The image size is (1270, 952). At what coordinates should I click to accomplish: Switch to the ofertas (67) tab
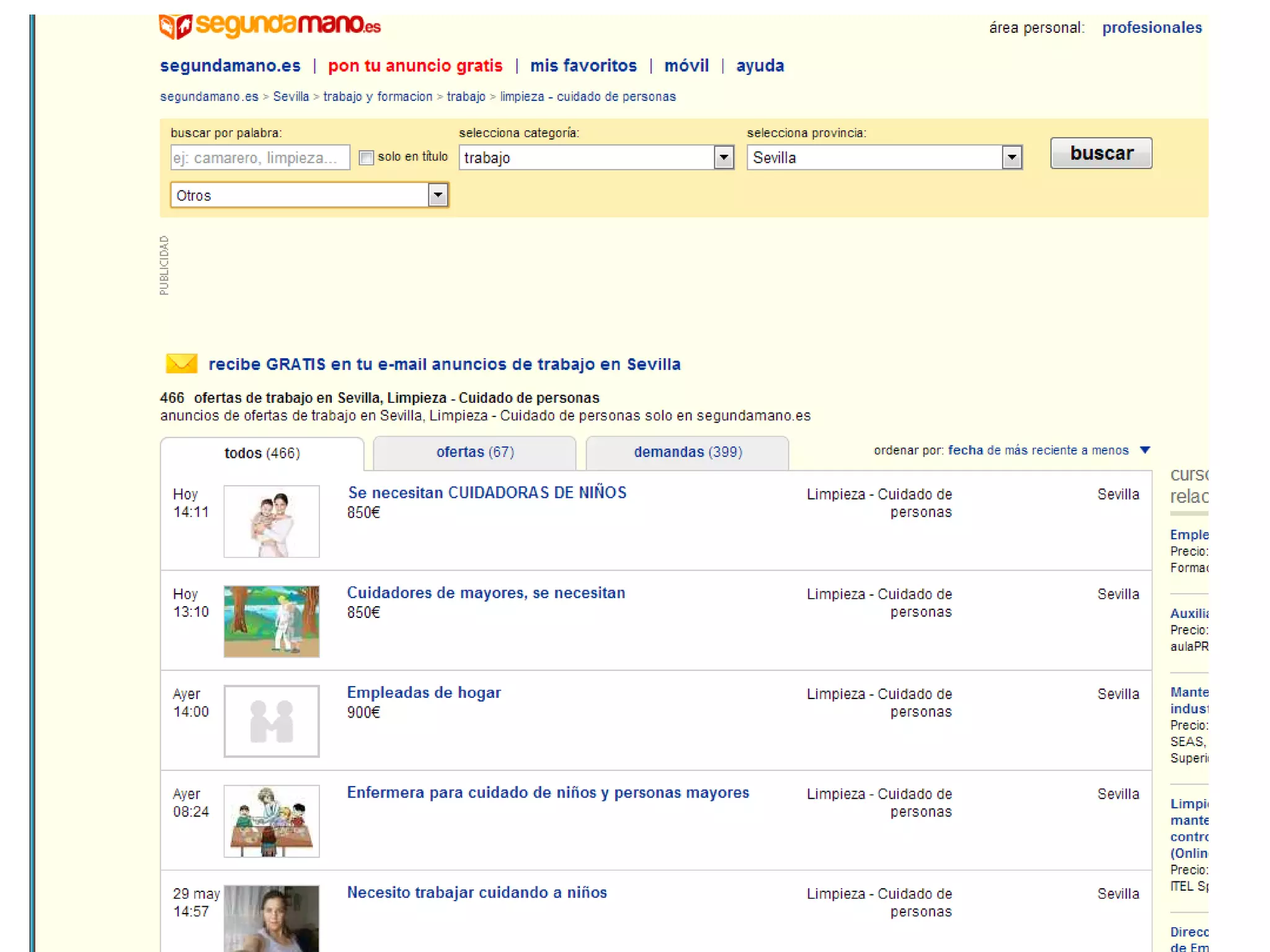point(475,452)
